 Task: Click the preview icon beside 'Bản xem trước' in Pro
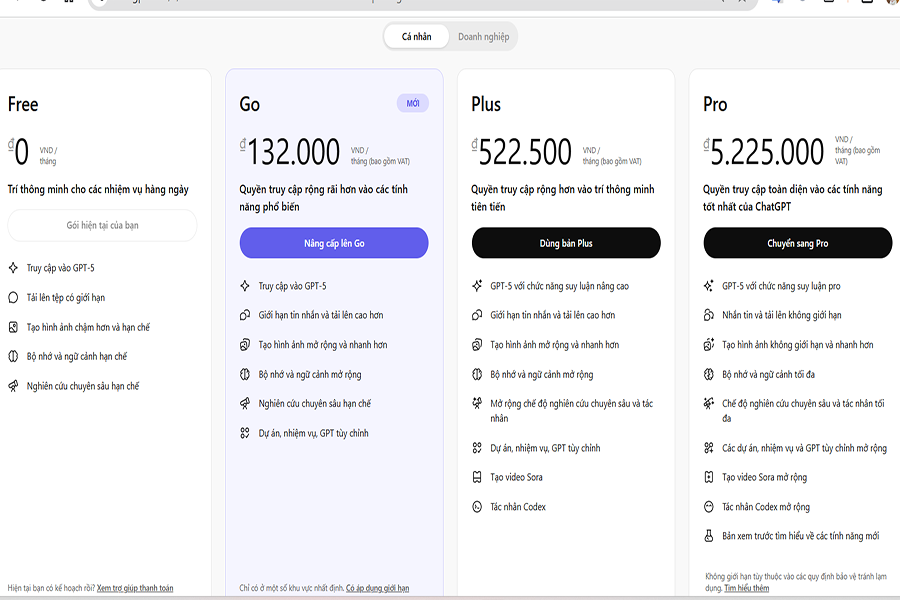tap(709, 536)
